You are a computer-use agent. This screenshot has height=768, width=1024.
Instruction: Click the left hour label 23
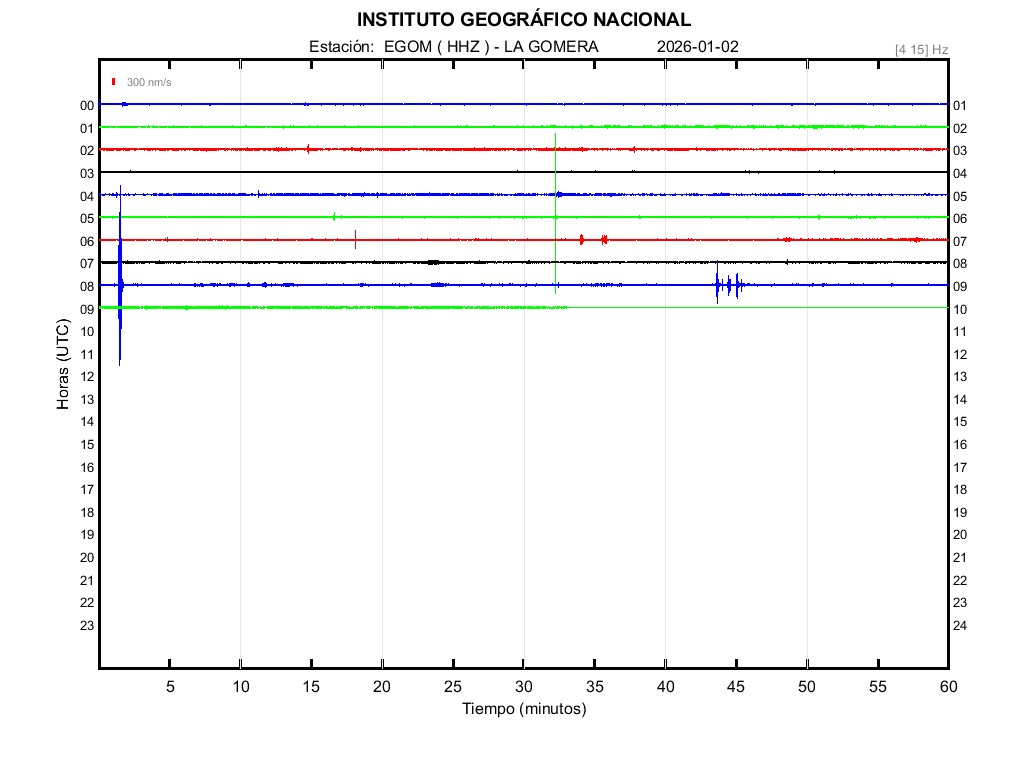click(x=87, y=626)
